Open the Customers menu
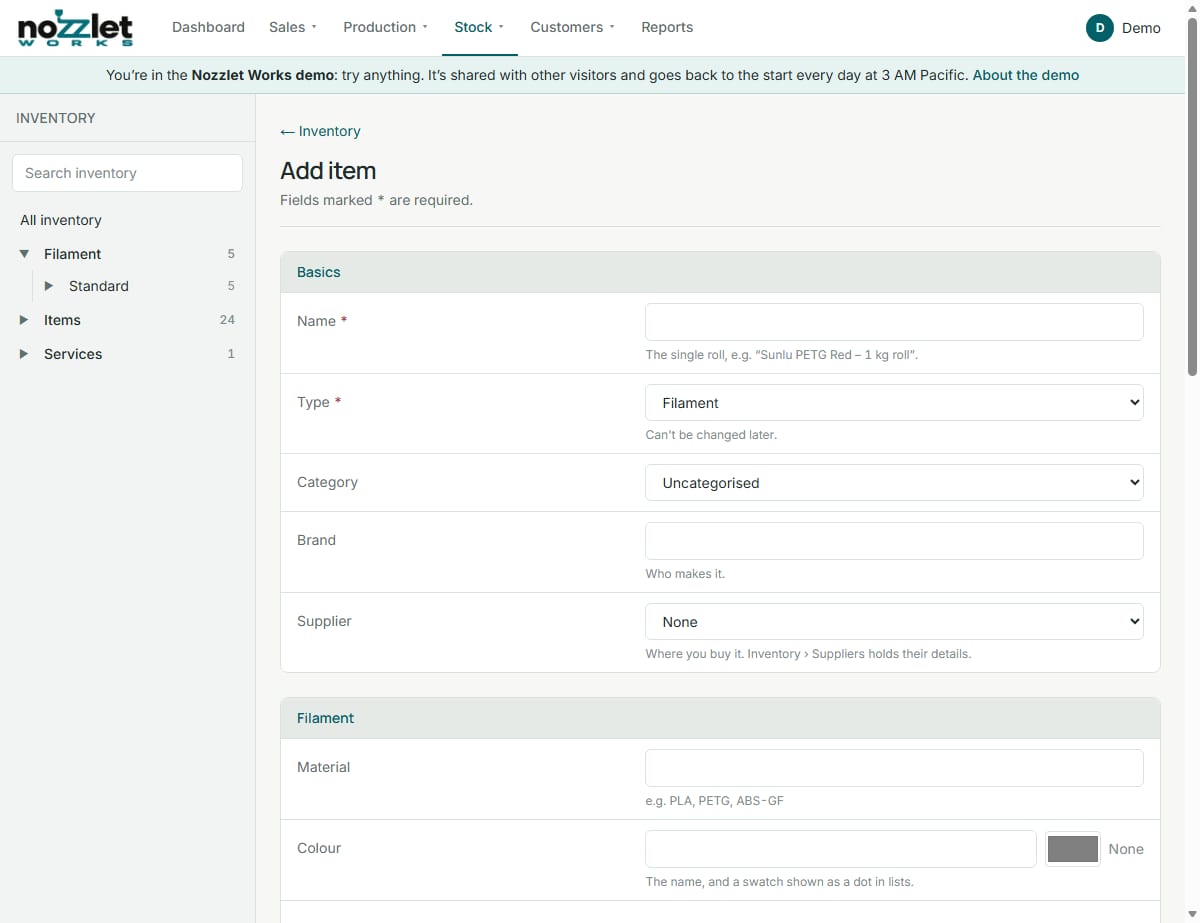This screenshot has width=1200, height=923. click(x=573, y=27)
